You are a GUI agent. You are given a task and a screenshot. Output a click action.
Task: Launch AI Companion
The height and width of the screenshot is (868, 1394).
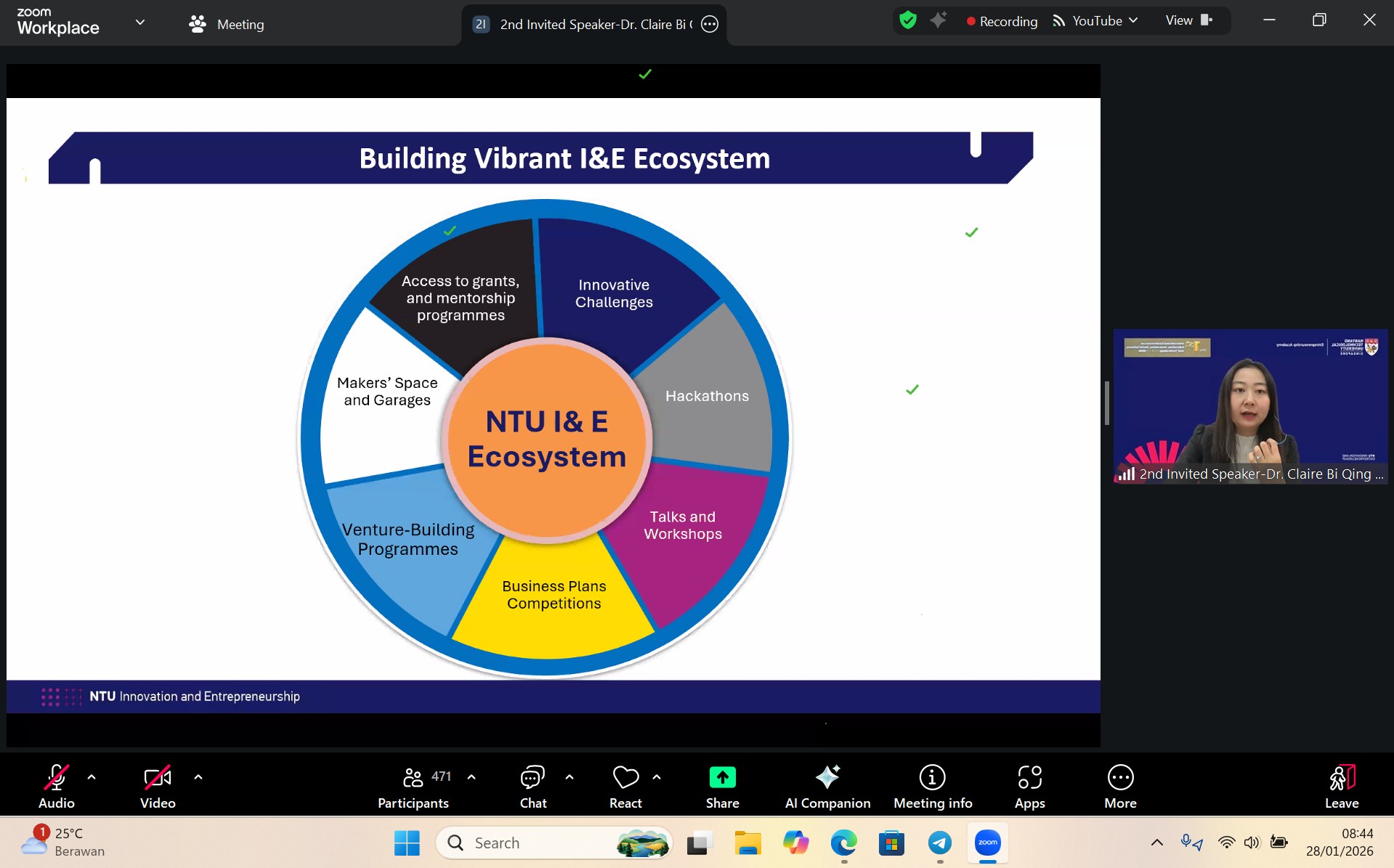click(827, 786)
